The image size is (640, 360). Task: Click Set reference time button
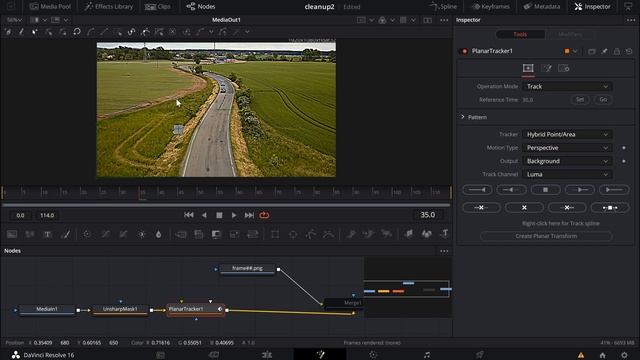click(x=580, y=100)
